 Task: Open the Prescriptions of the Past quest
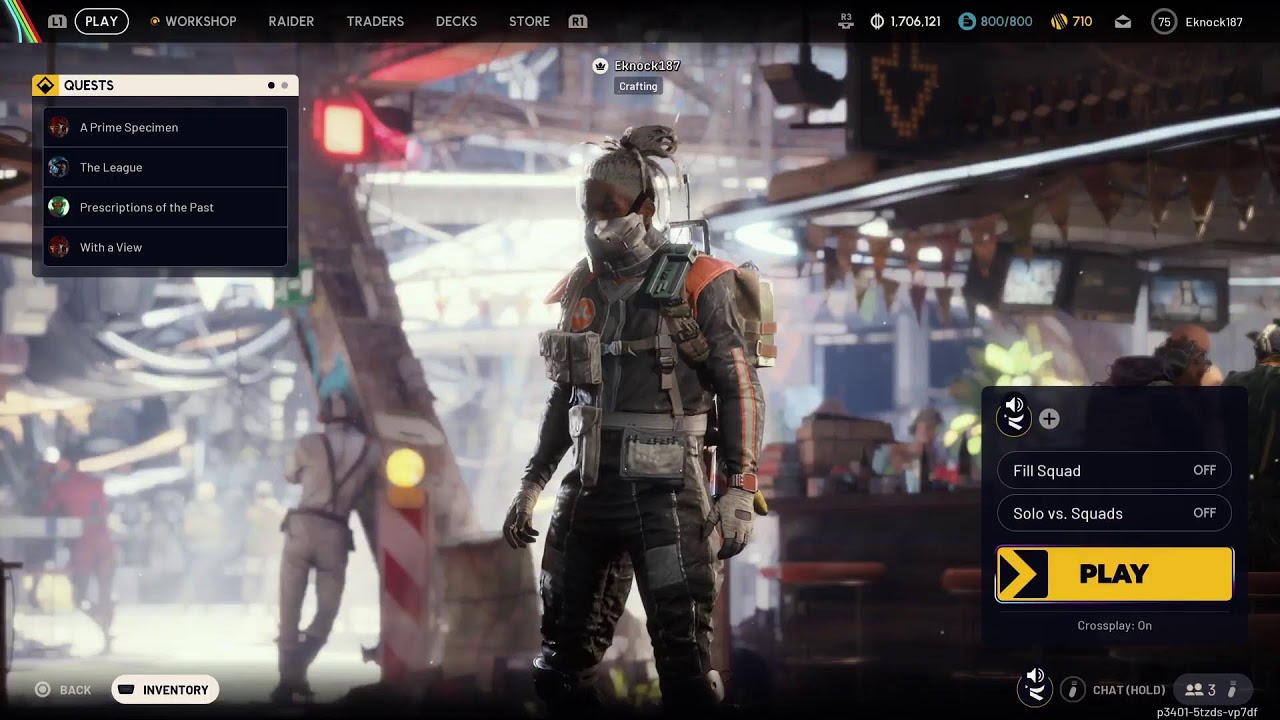coord(165,207)
